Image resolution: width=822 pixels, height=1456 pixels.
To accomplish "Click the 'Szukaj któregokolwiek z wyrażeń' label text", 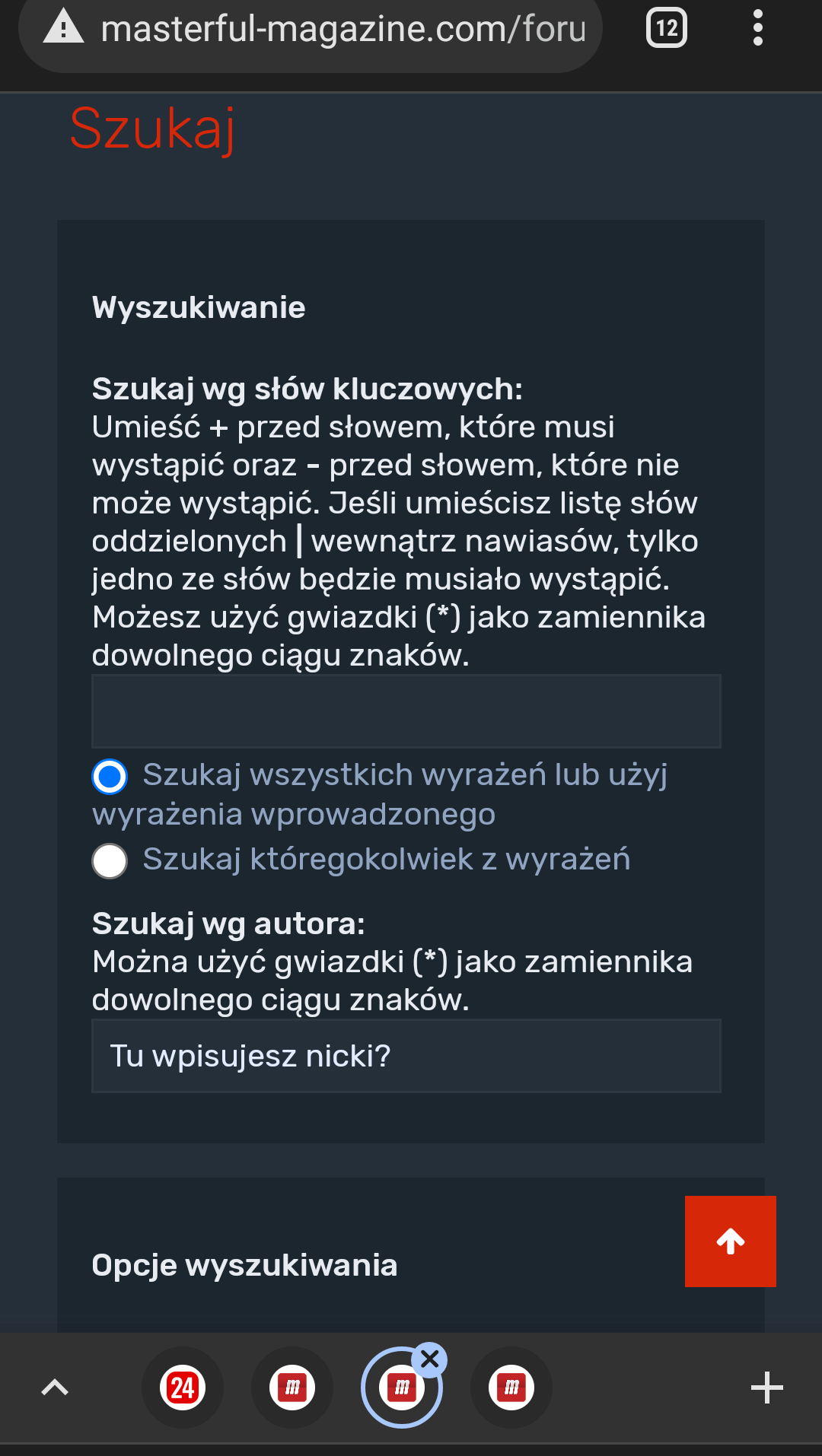I will click(387, 860).
